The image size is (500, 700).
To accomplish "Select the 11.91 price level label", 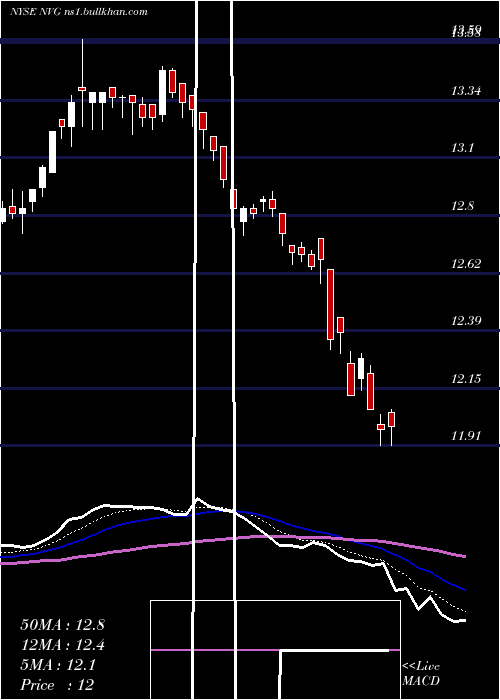I will pos(466,436).
